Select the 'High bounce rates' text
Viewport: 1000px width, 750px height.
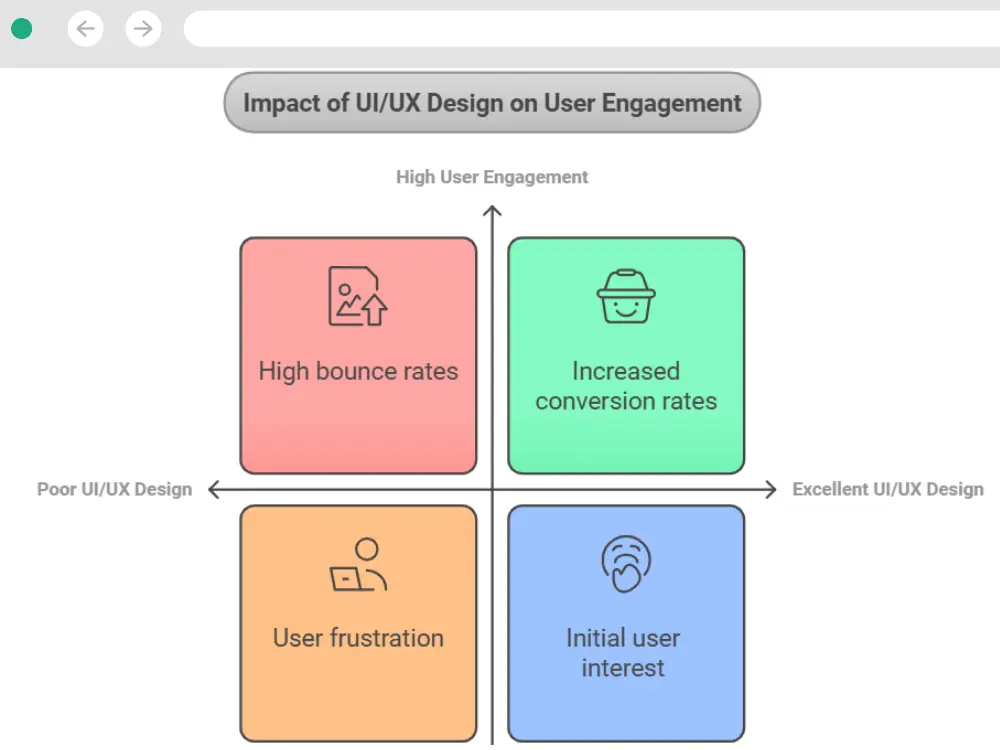coord(358,372)
